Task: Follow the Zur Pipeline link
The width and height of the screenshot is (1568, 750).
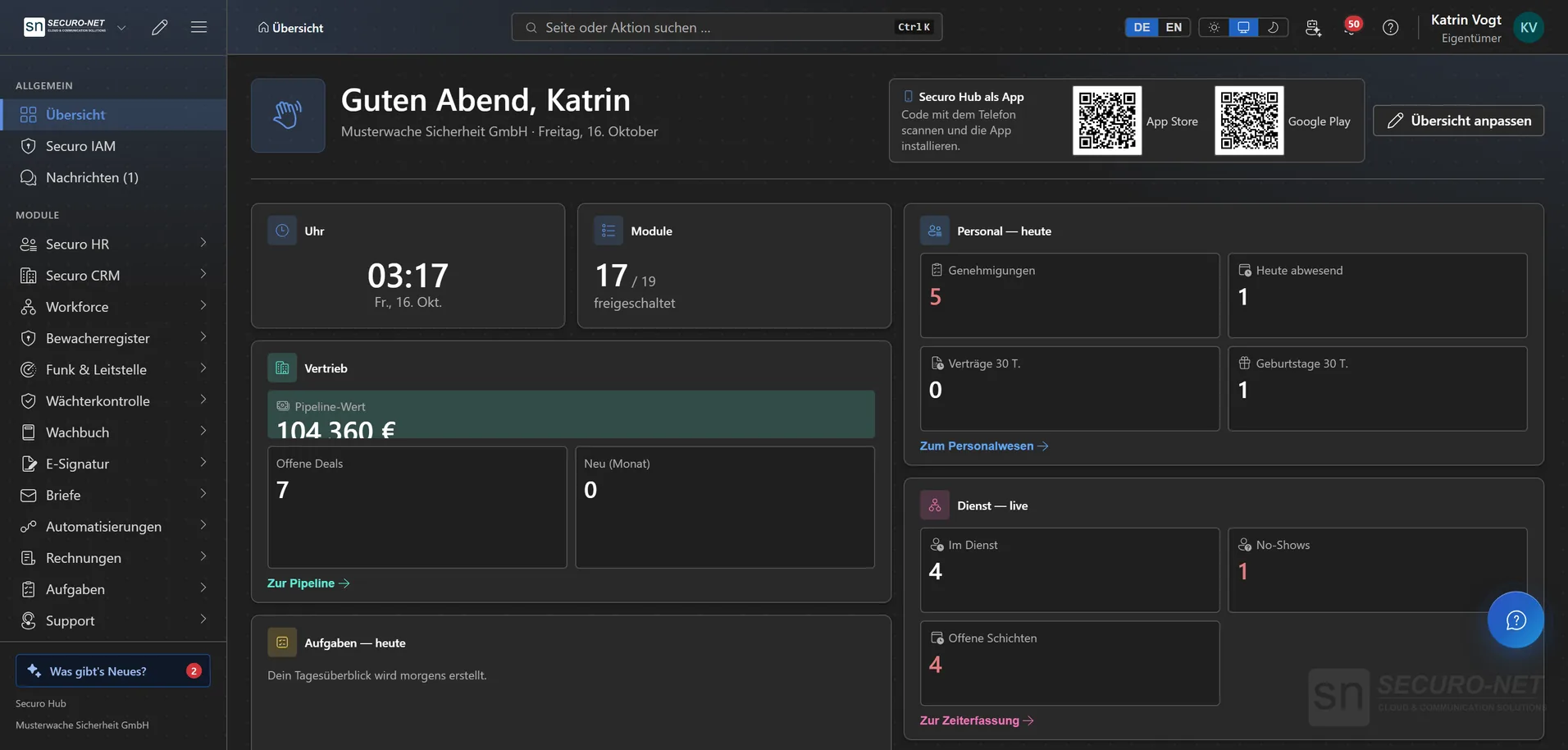Action: [x=308, y=583]
